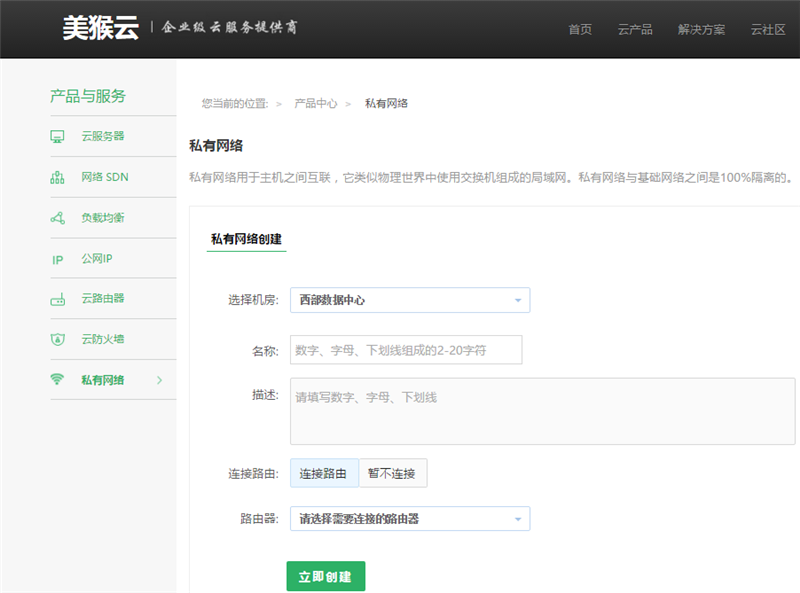Choose the 连接路由 option button

coord(324,473)
